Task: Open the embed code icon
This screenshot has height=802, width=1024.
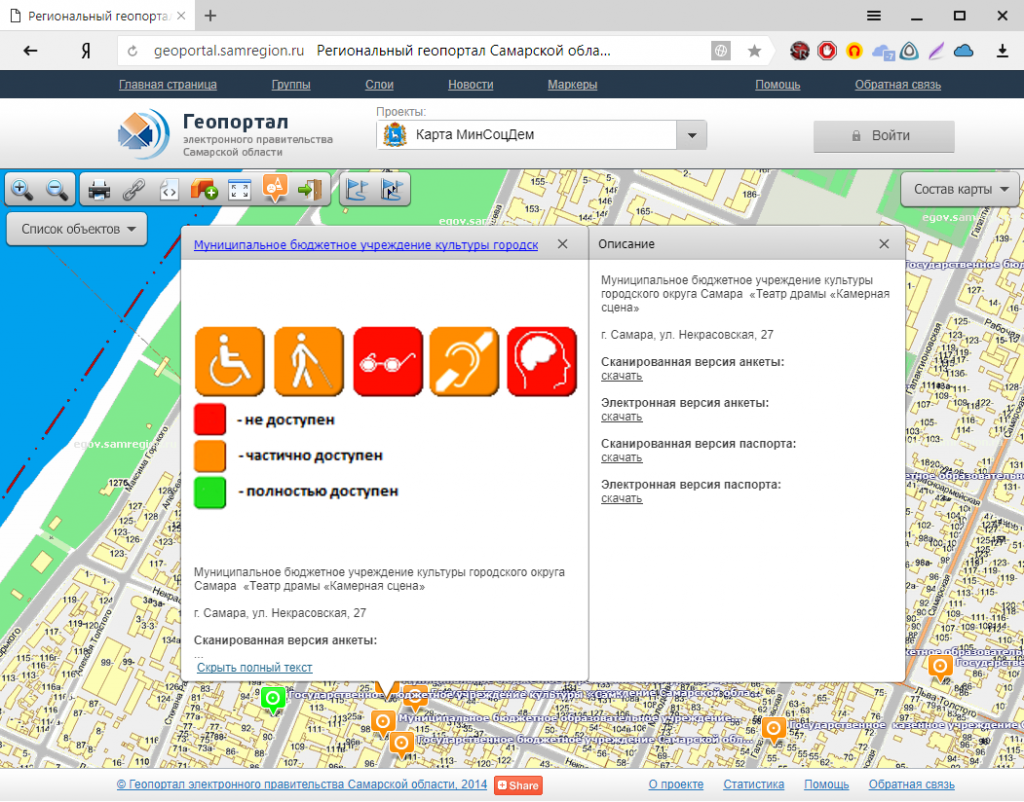Action: coord(169,190)
